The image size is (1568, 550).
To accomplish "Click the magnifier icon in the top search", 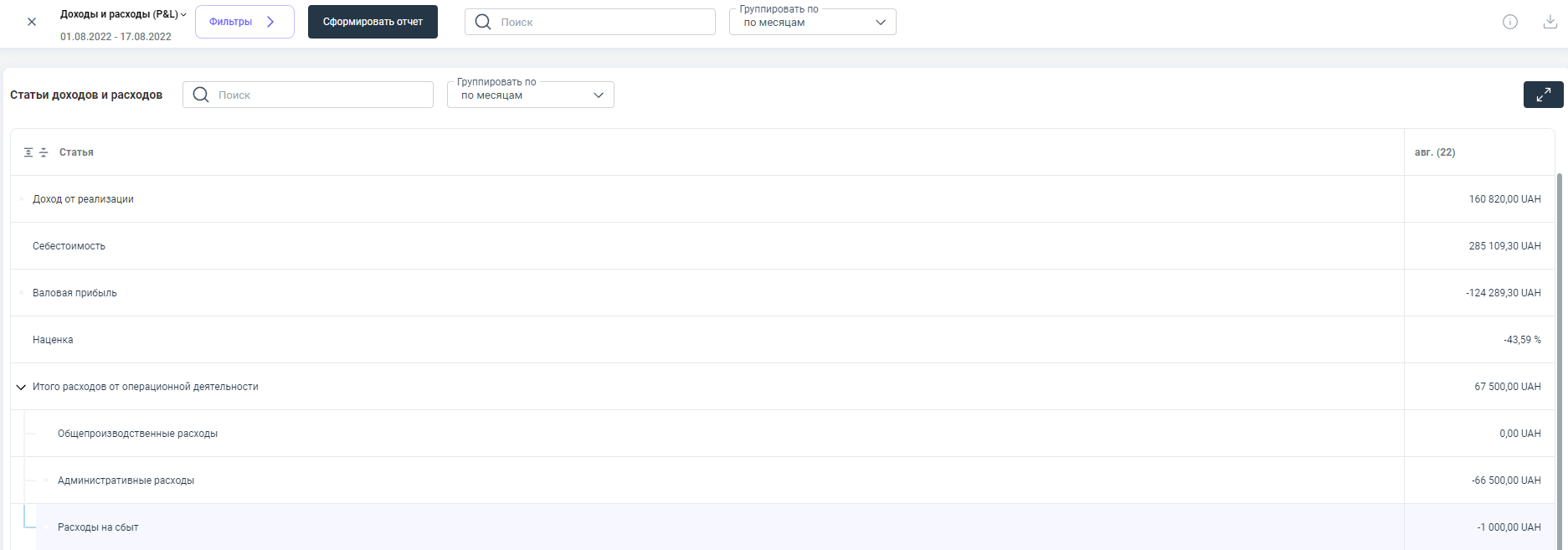I will point(483,22).
